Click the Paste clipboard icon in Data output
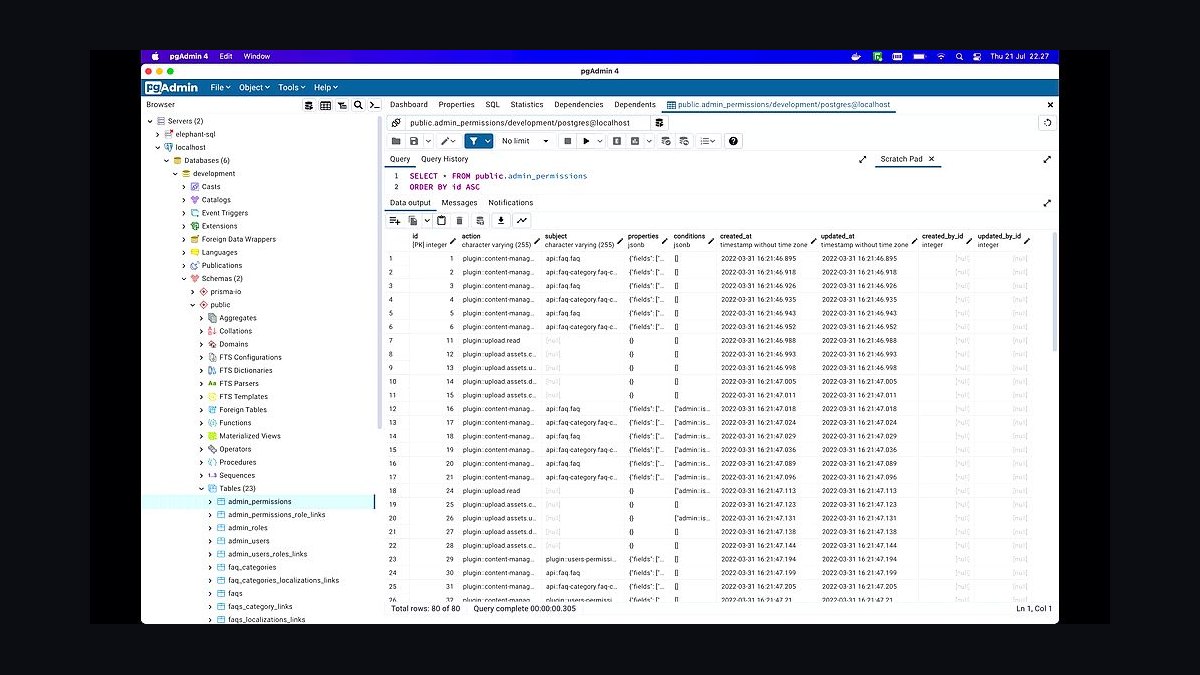Viewport: 1200px width, 675px height. [x=441, y=220]
